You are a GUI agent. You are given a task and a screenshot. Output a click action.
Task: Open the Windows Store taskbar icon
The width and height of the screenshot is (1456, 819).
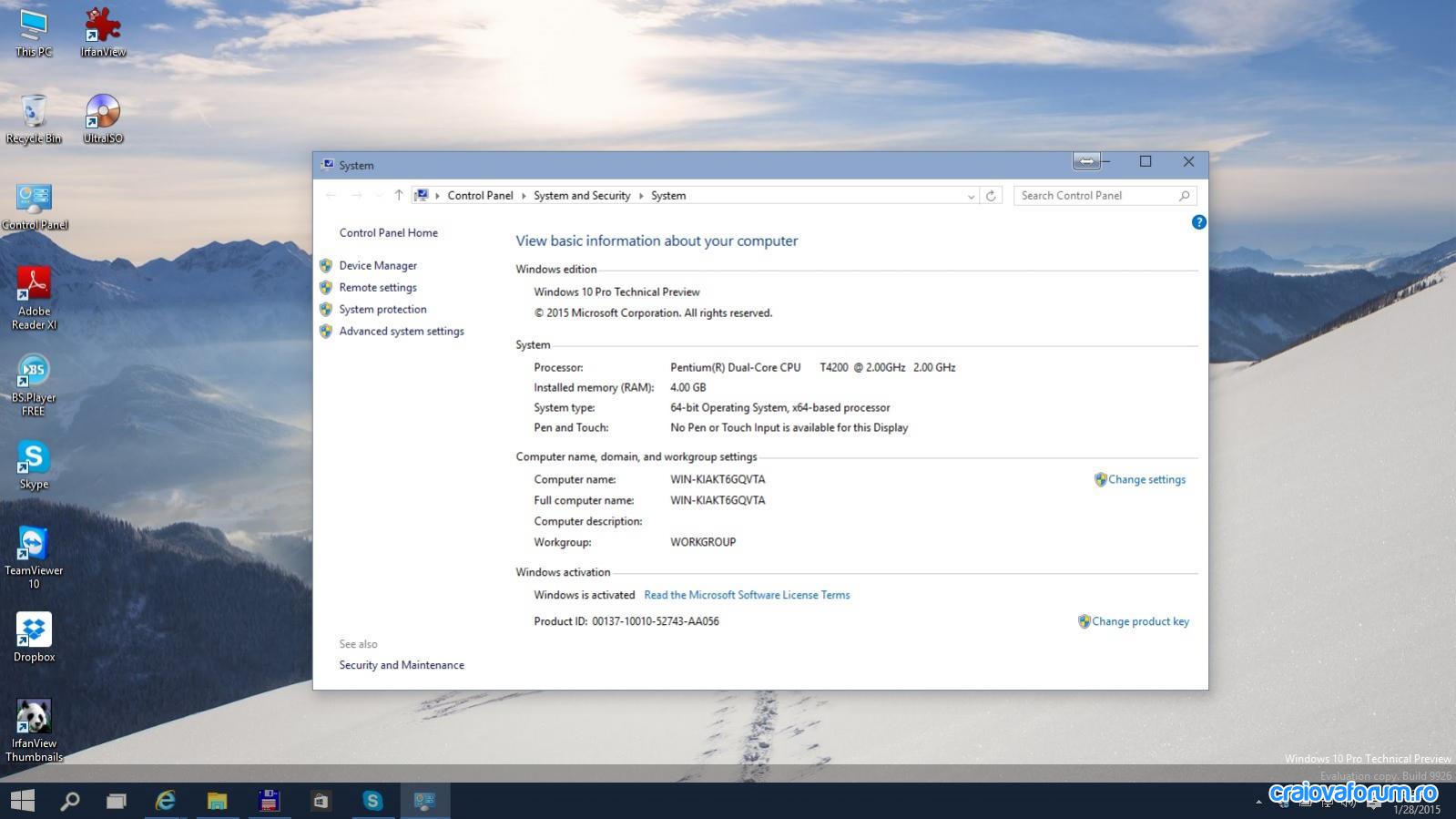coord(321,801)
